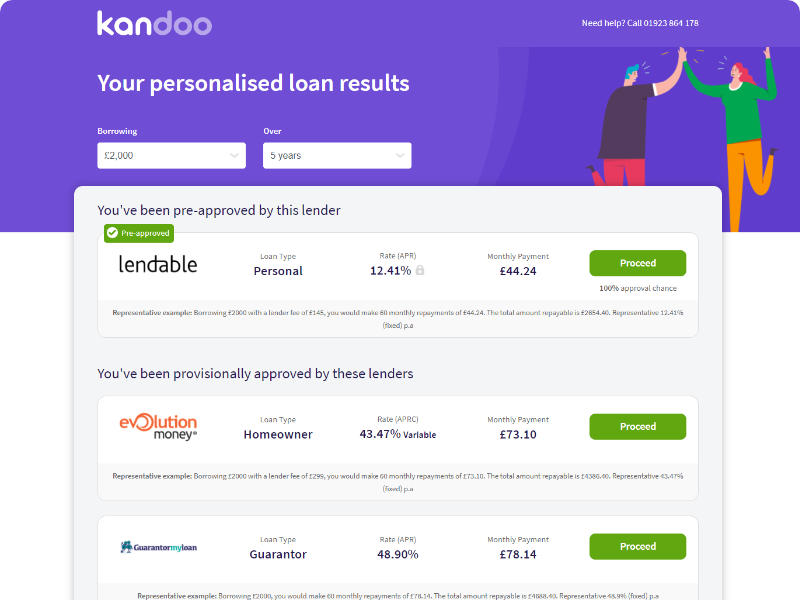Proceed with the lendable personal loan
The width and height of the screenshot is (800, 600).
(x=637, y=263)
